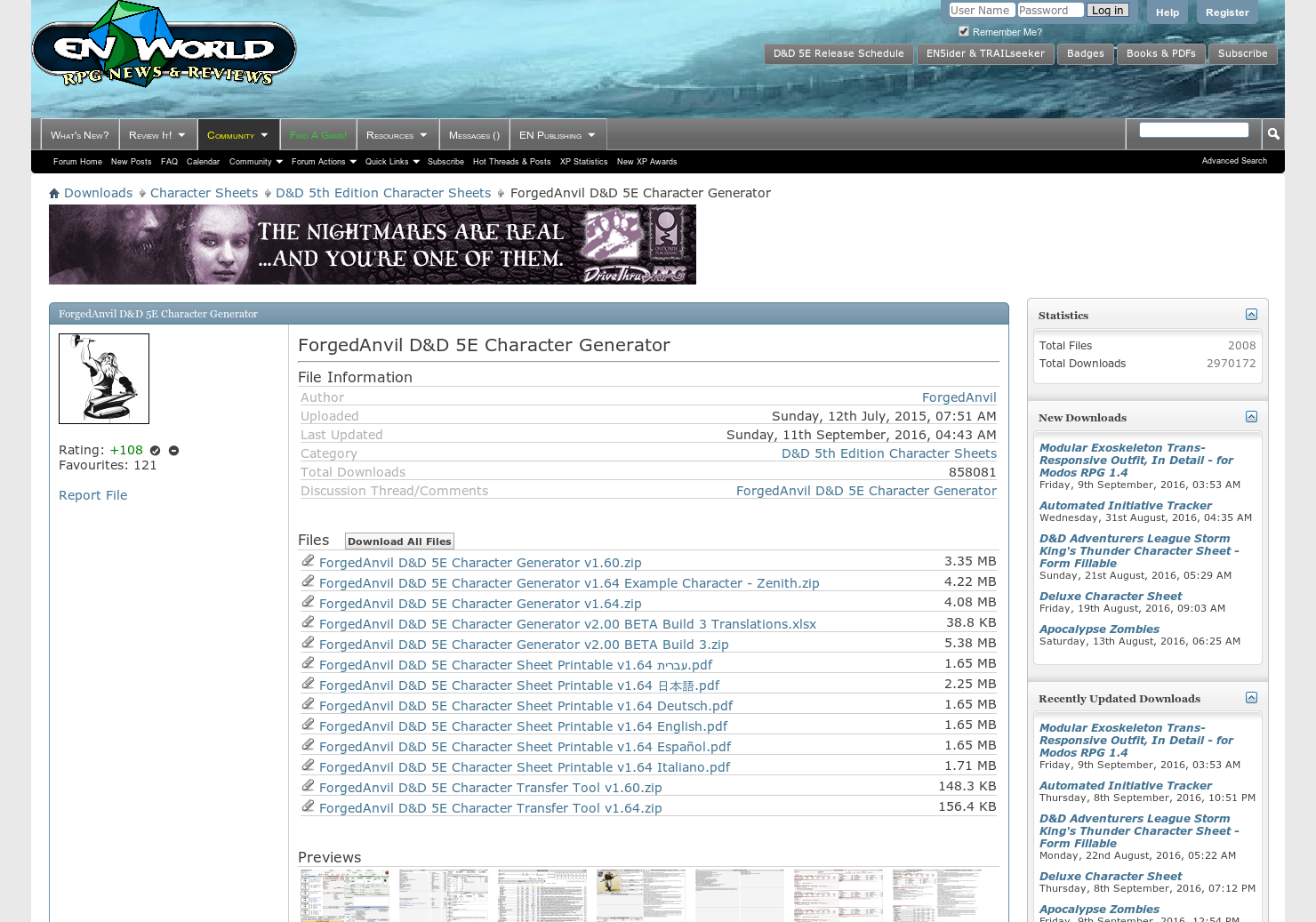Click the Help button
Screen dimensions: 1316x922
click(1168, 12)
